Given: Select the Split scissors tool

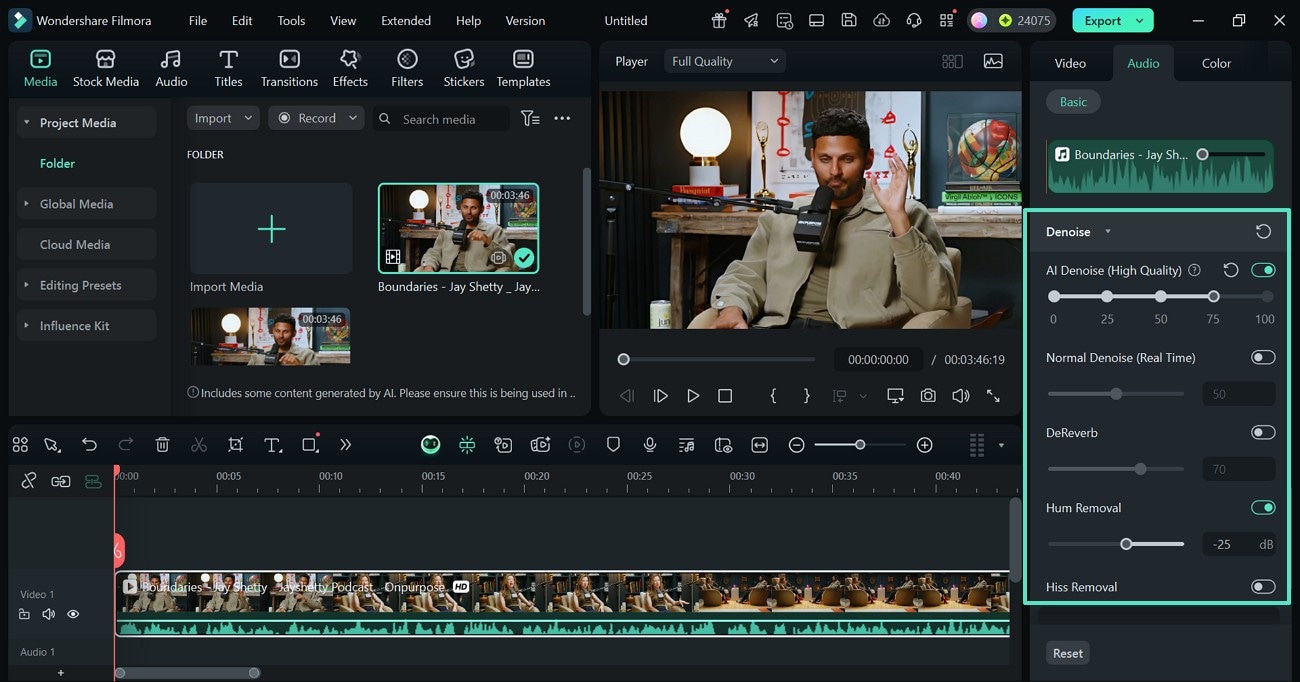Looking at the screenshot, I should click(199, 445).
